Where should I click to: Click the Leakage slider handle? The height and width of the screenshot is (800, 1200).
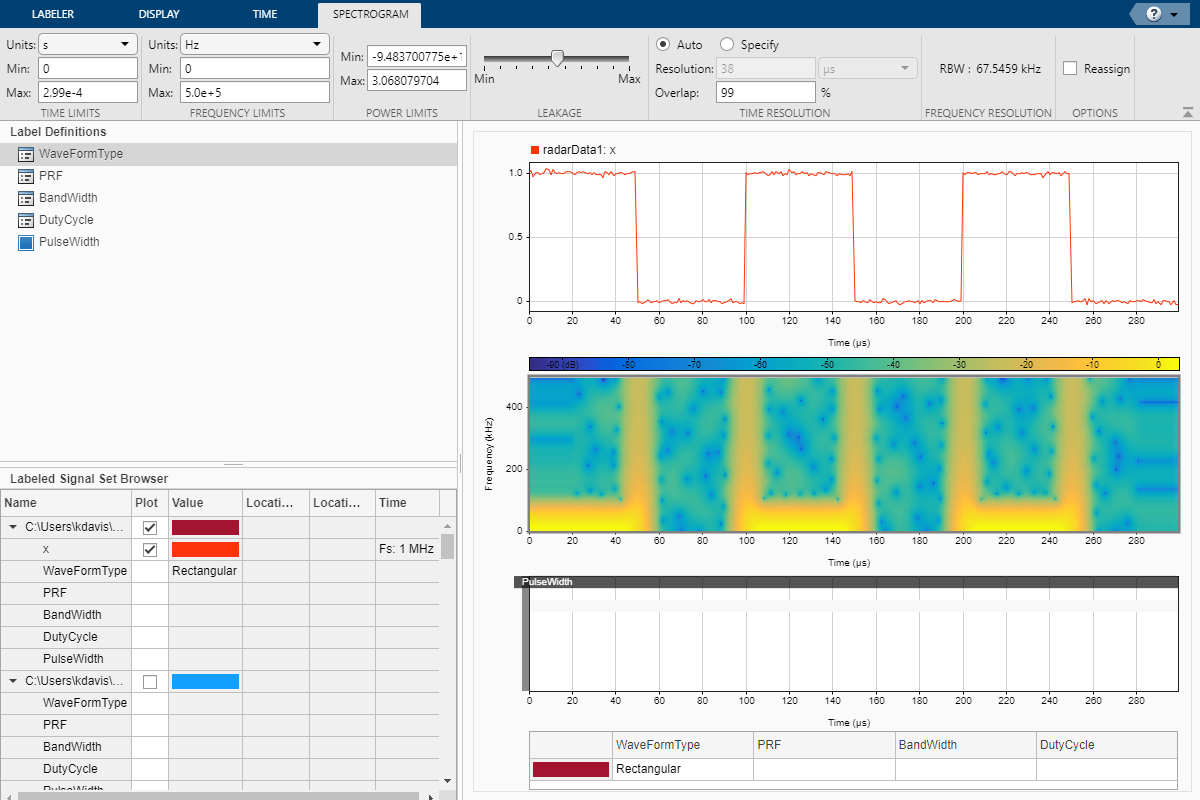[x=557, y=58]
